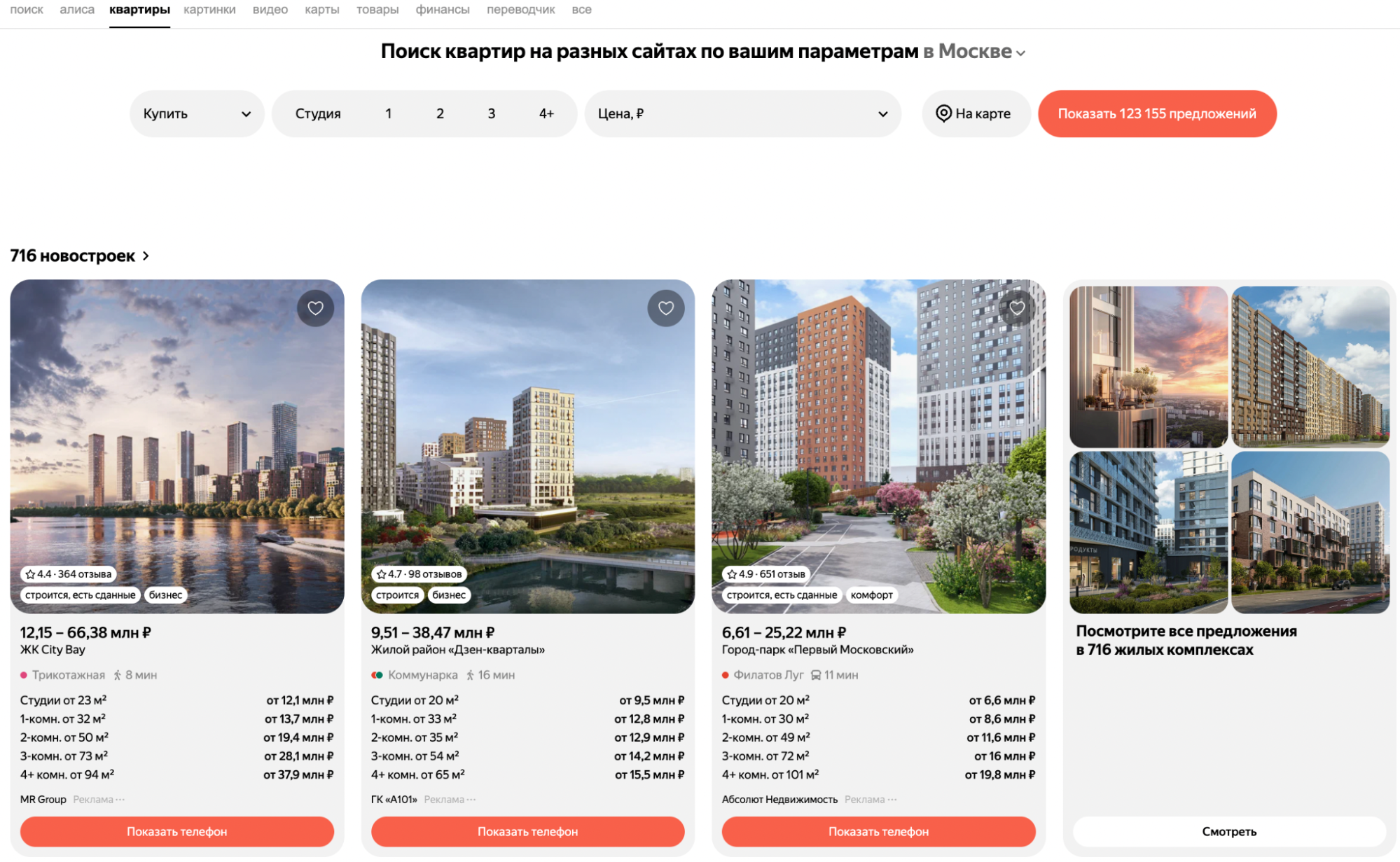Viewport: 1400px width, 862px height.
Task: Click the комфорт tag on Первый Московский
Action: coord(872,595)
